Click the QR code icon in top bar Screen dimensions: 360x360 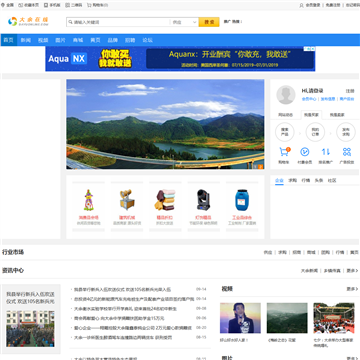68,5
